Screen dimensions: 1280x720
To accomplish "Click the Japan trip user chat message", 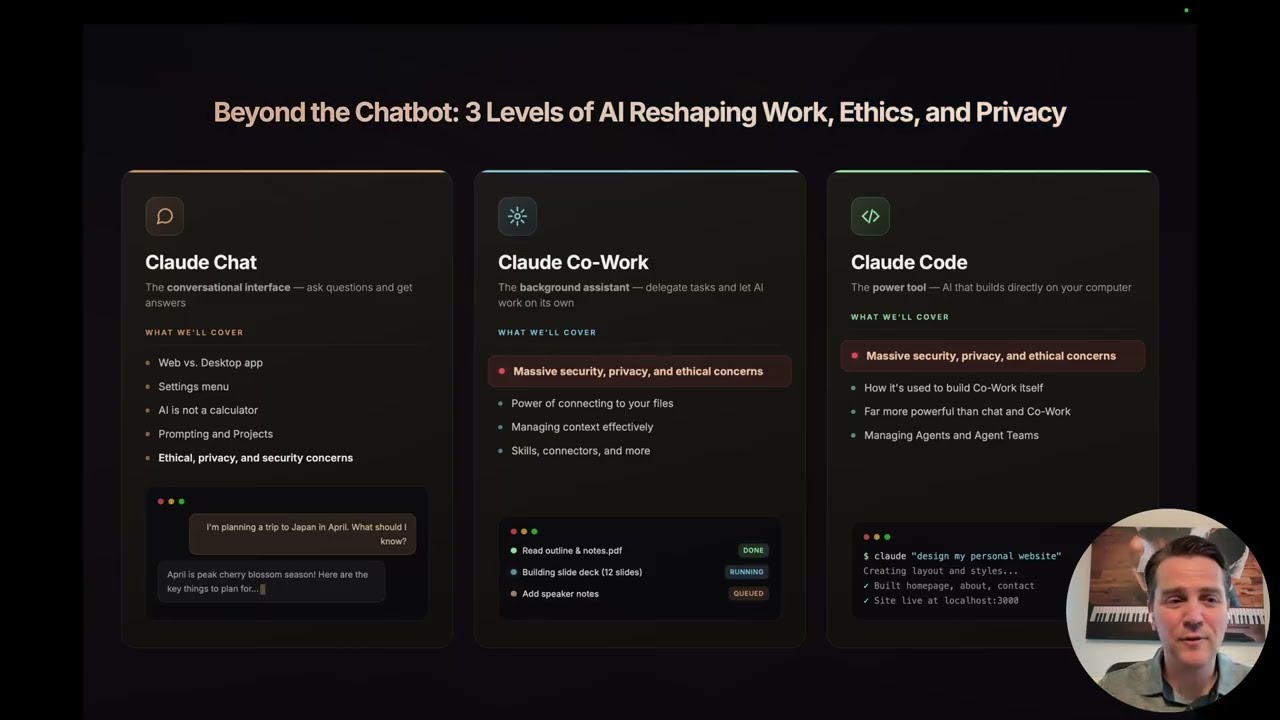I will (303, 534).
